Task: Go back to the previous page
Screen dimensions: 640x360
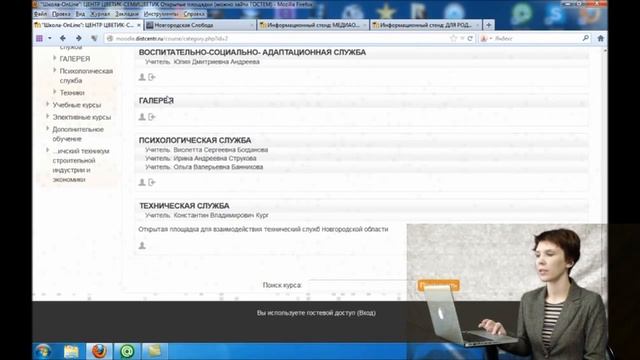Action: pos(63,38)
